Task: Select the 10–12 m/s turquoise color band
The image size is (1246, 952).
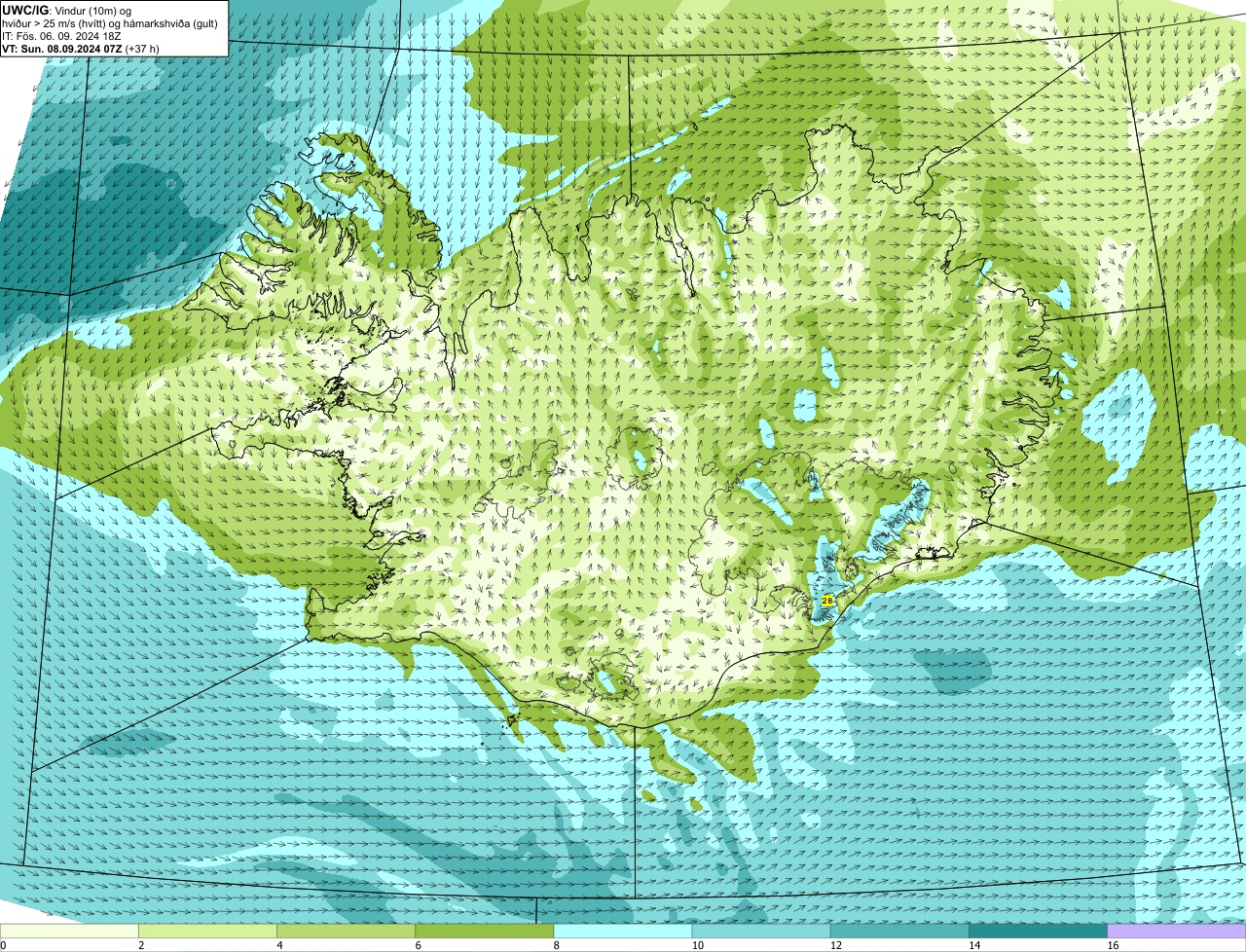Action: (x=761, y=931)
